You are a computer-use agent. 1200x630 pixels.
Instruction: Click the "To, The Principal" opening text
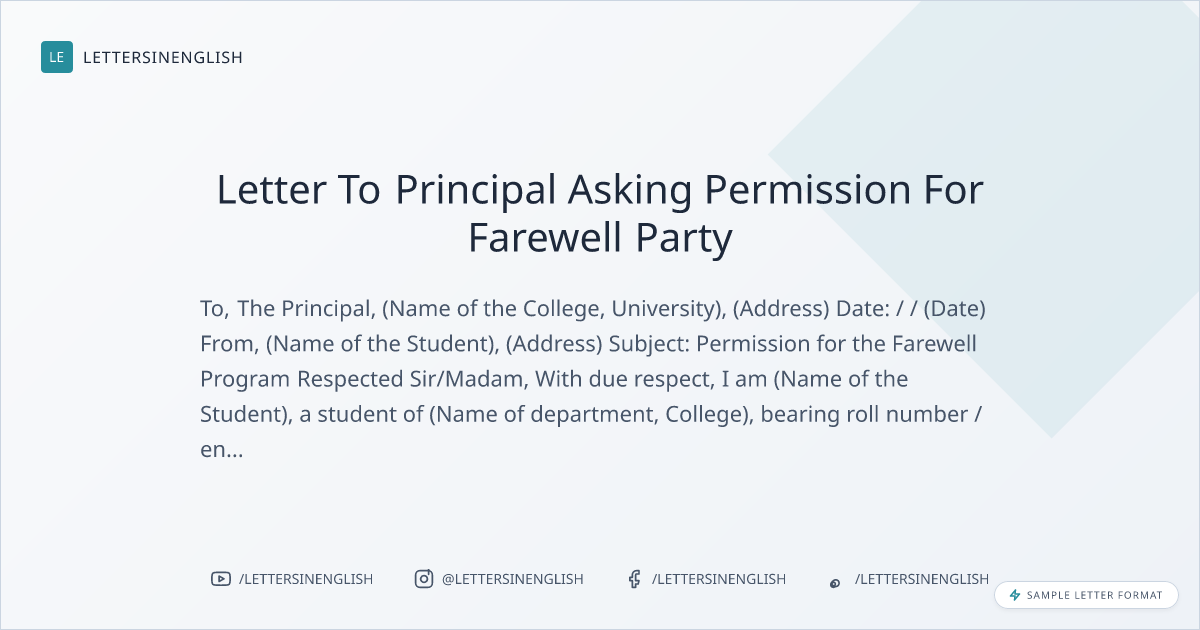click(x=288, y=308)
